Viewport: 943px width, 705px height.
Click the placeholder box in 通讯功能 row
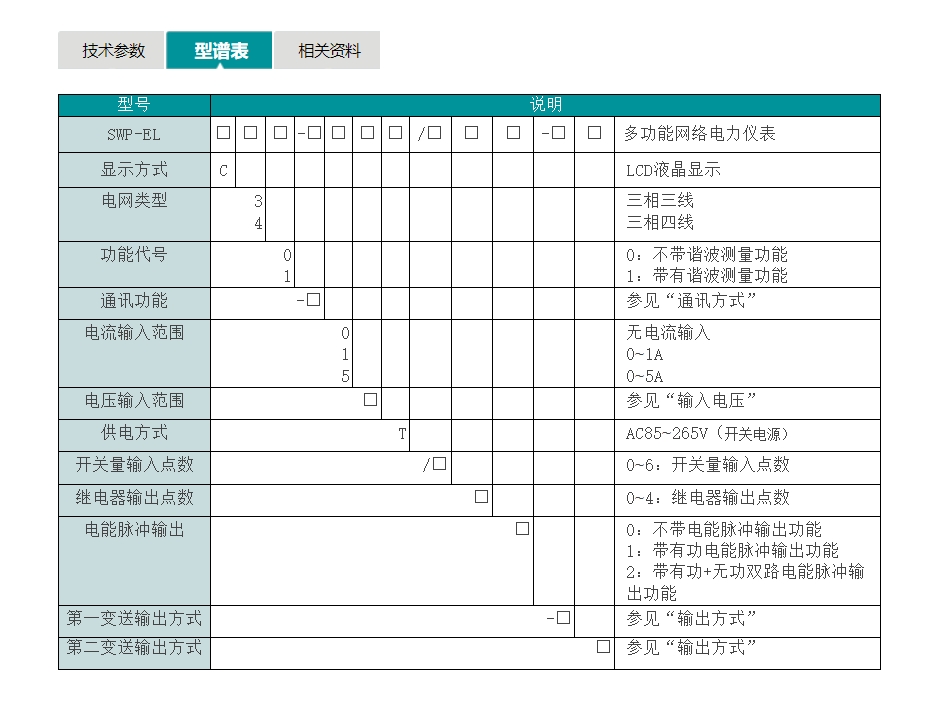click(313, 300)
